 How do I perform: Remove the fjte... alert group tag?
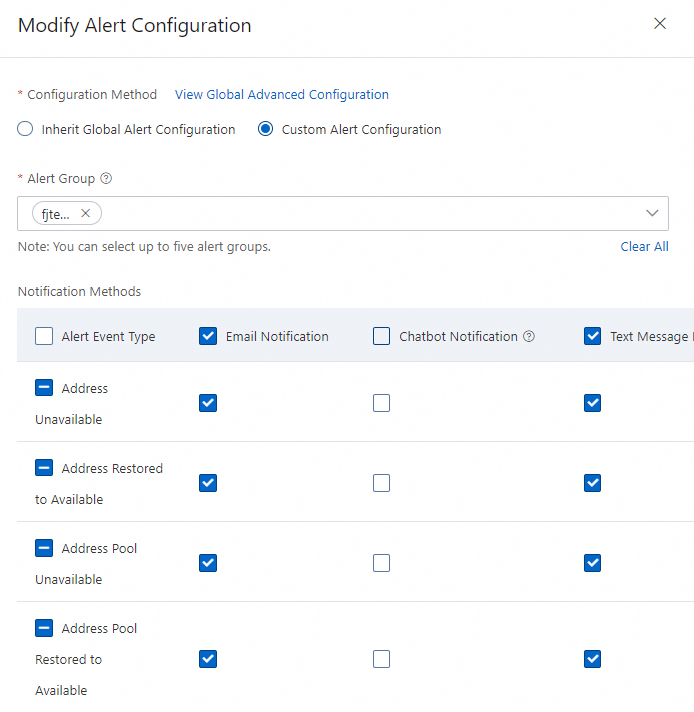point(85,213)
